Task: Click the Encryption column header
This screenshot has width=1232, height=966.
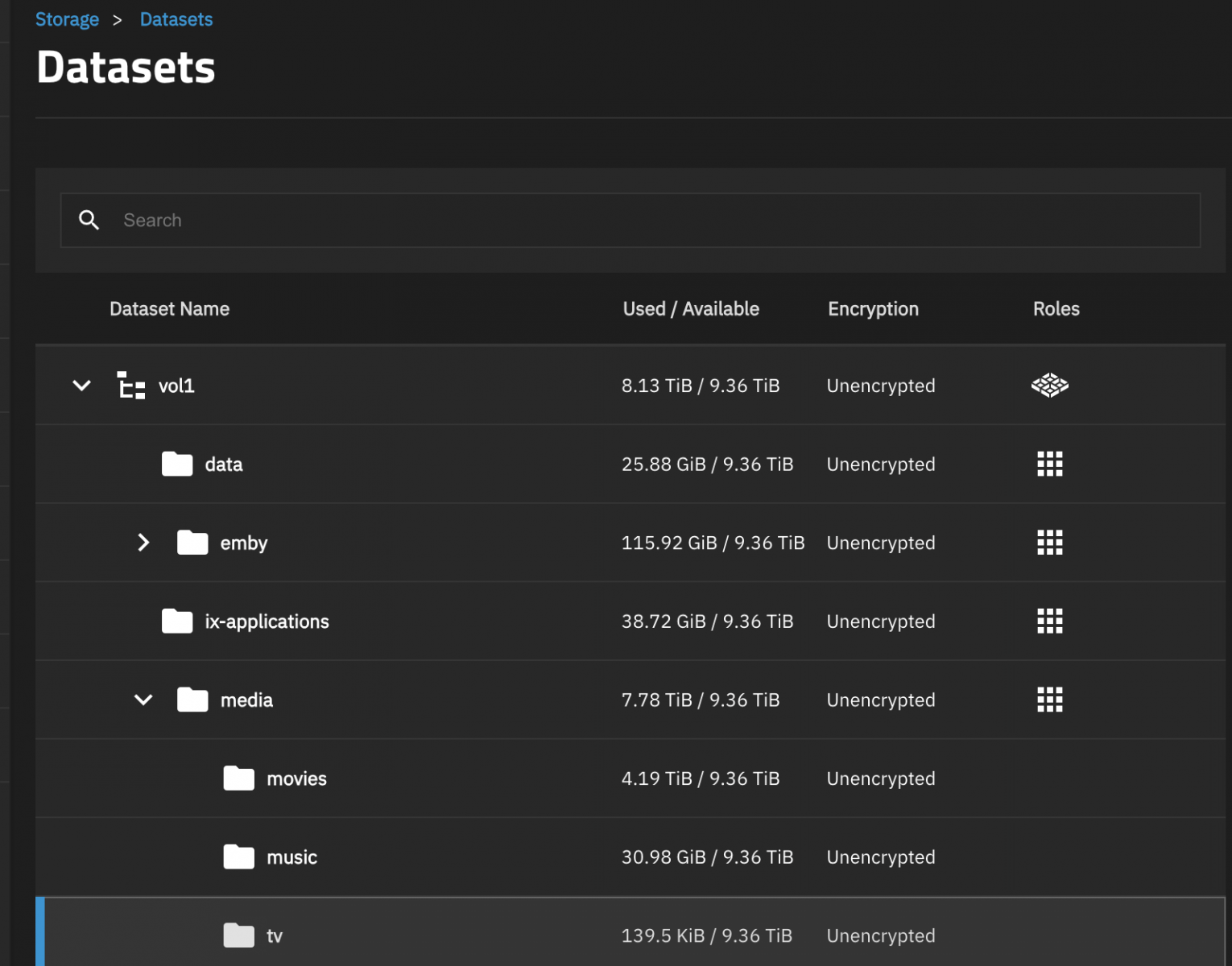Action: (873, 309)
